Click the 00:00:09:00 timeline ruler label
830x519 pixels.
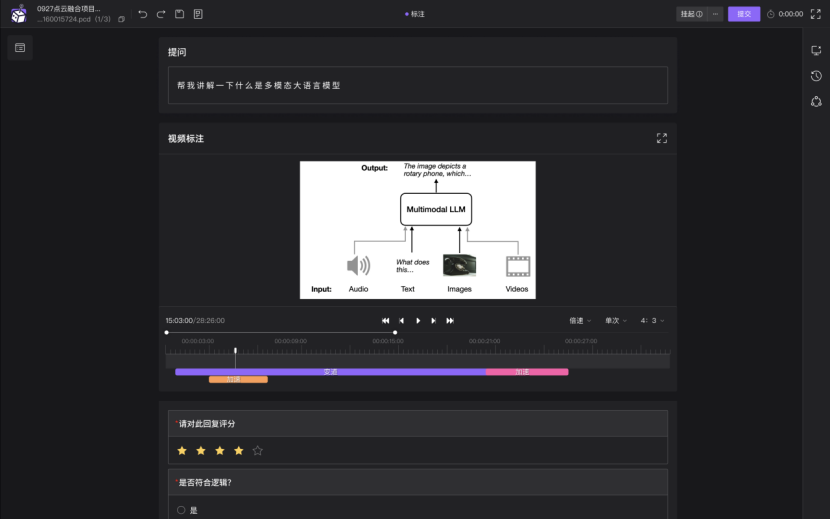point(291,341)
